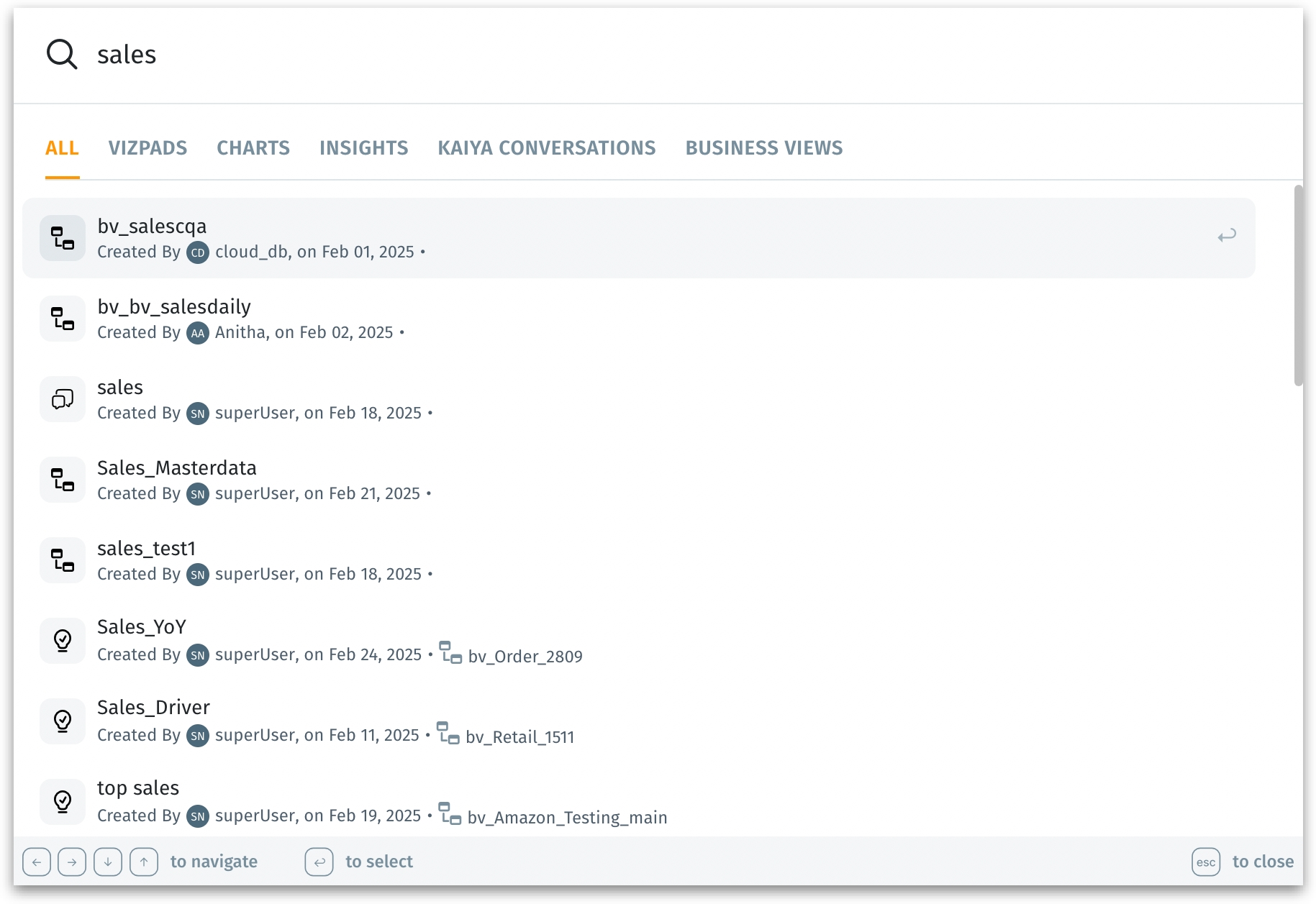The width and height of the screenshot is (1316, 904).
Task: Open the bv_Order_2809 linked business view
Action: coord(525,657)
